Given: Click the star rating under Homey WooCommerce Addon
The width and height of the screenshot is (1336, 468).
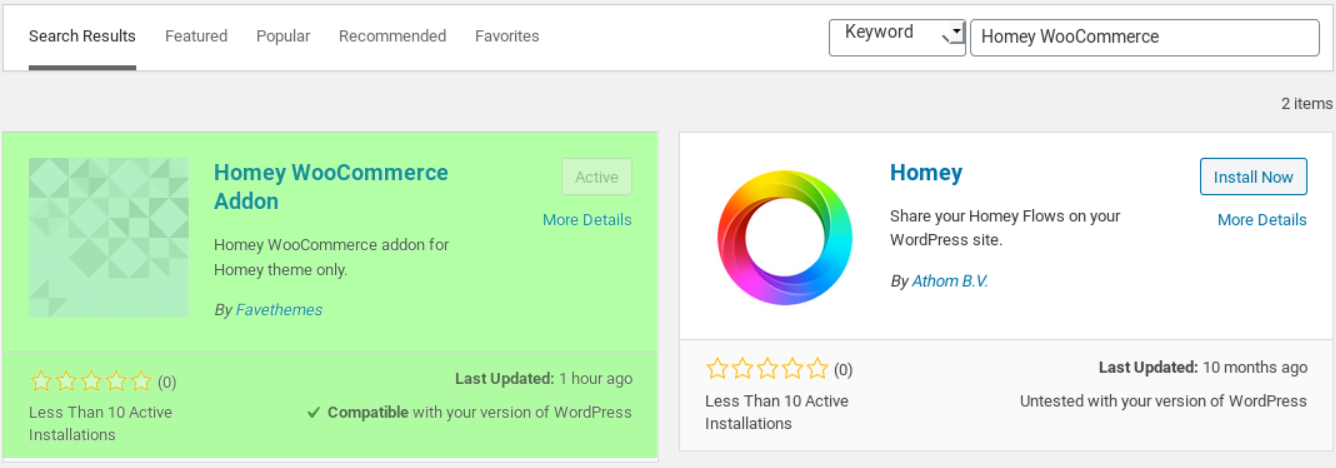Looking at the screenshot, I should 91,381.
